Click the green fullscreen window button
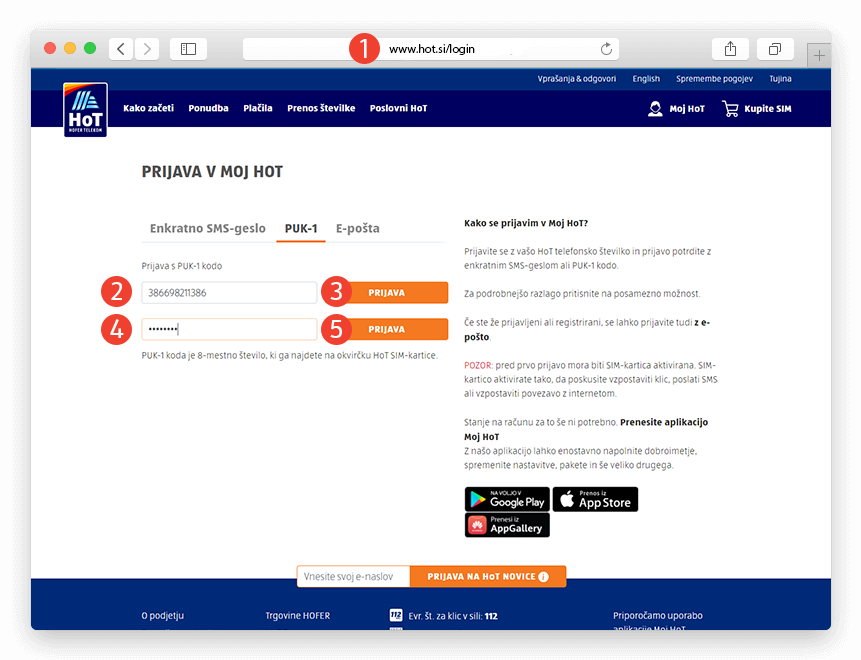This screenshot has height=660, width=861. click(90, 48)
